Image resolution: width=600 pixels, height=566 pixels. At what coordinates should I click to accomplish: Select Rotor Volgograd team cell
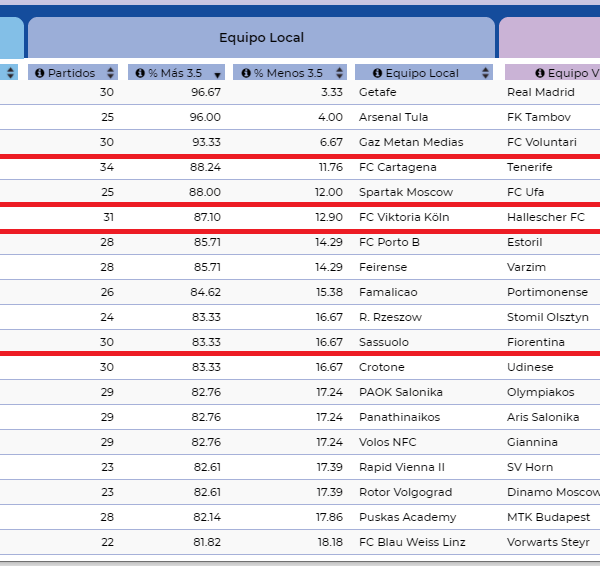click(x=406, y=492)
